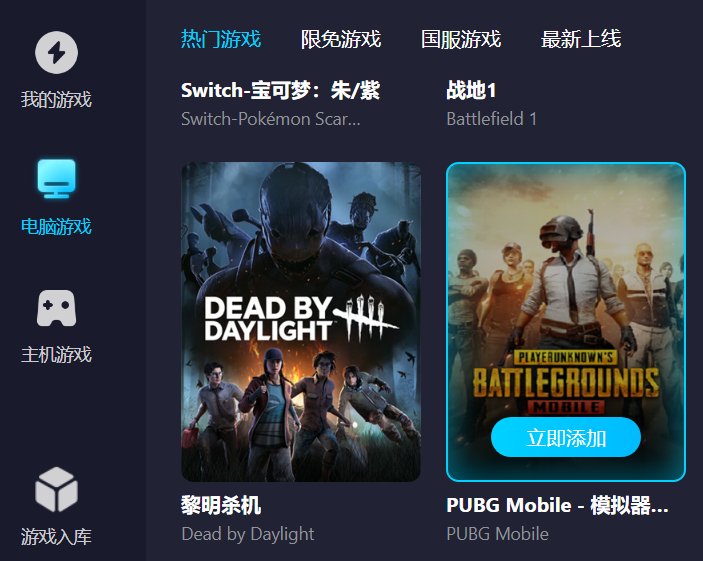This screenshot has width=703, height=561.
Task: Open the Dead by Daylight cover art
Action: 301,322
